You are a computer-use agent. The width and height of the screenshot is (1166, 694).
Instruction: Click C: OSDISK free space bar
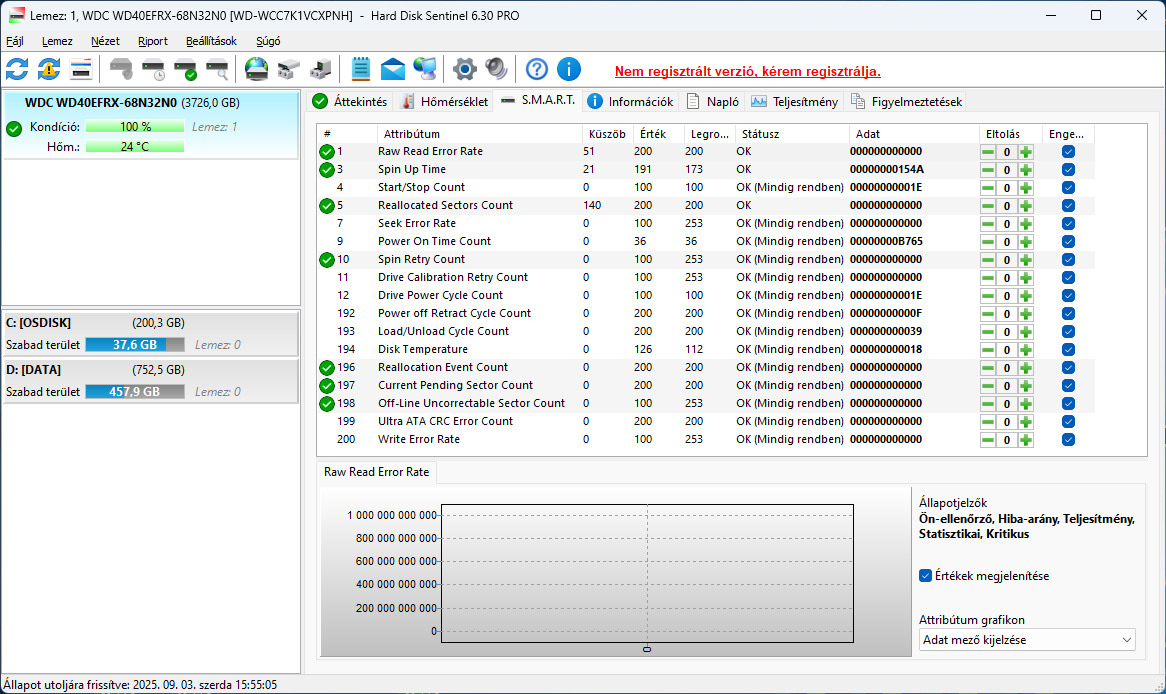pos(135,344)
